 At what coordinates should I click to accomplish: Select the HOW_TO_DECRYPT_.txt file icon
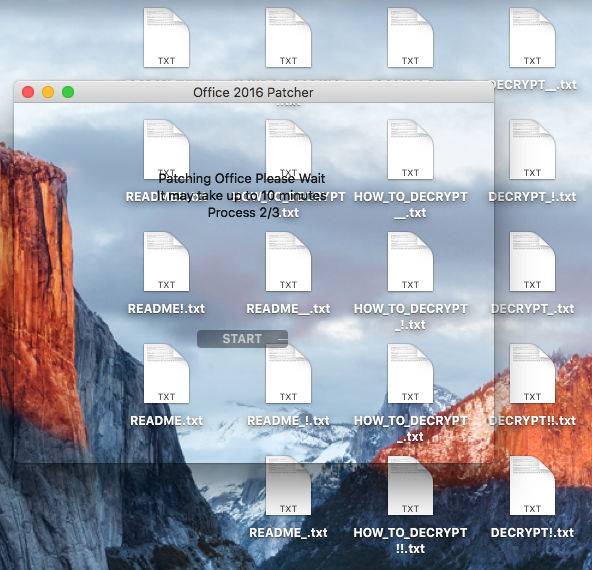[x=410, y=374]
